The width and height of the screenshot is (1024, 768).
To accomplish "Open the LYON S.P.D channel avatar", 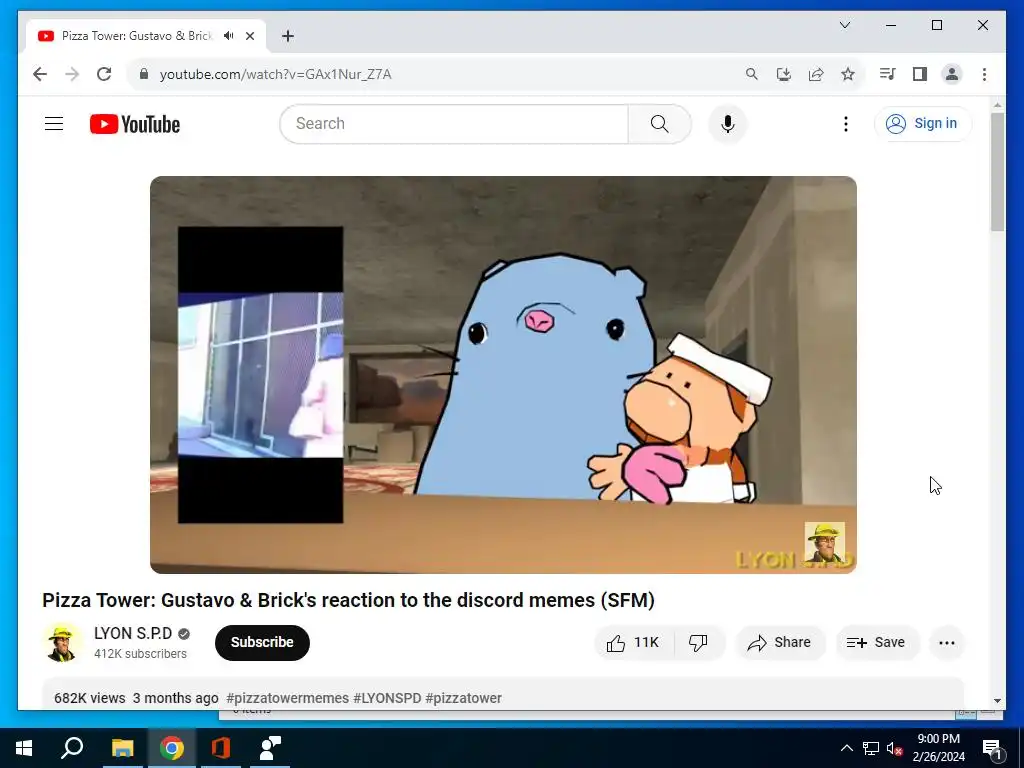I will (x=63, y=643).
